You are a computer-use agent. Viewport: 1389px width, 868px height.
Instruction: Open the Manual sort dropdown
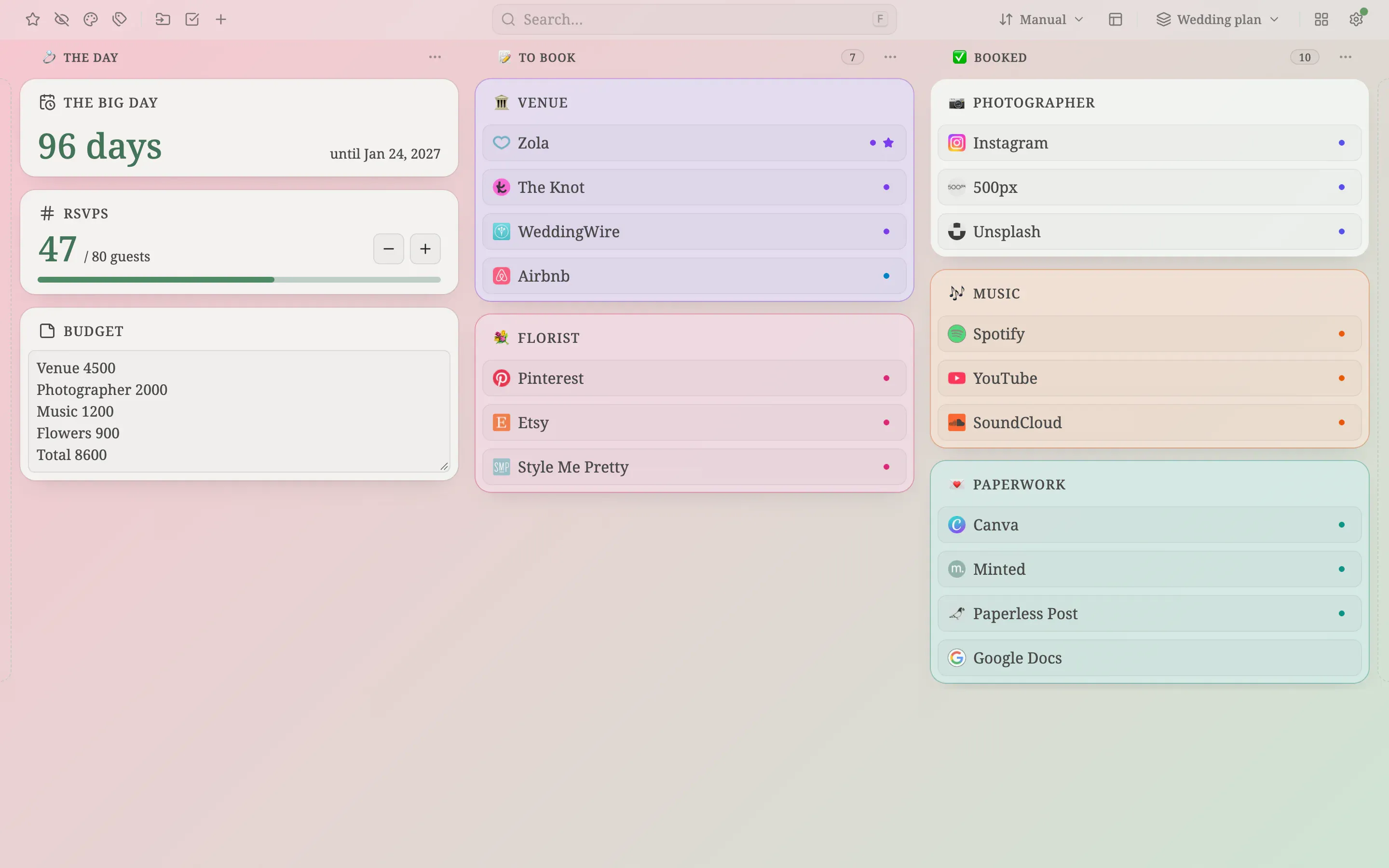(x=1041, y=19)
